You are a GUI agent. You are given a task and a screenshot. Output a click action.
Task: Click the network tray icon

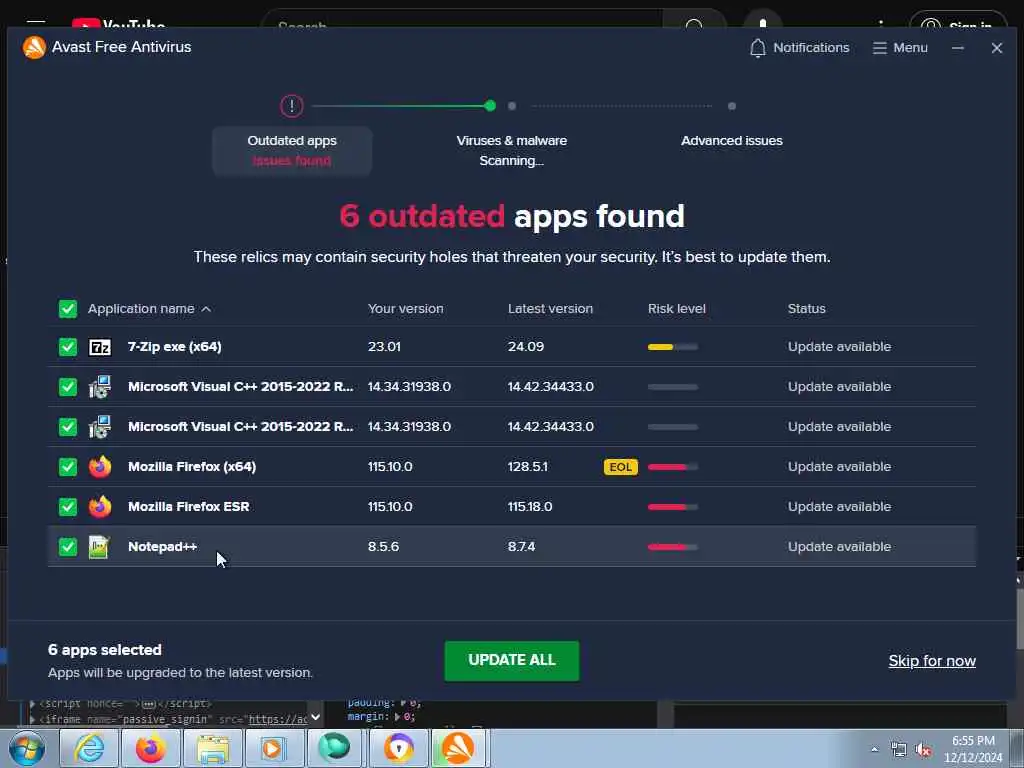[x=899, y=750]
